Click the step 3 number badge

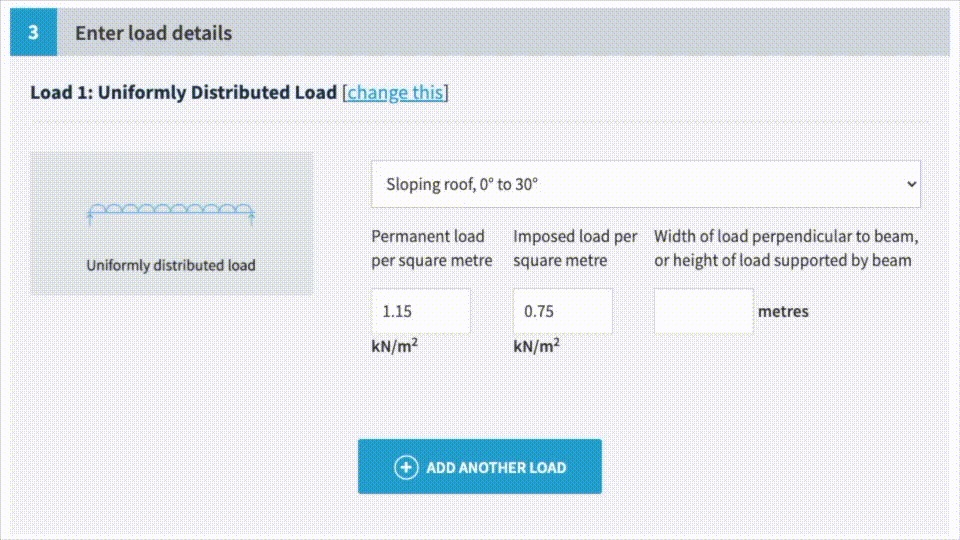click(x=33, y=33)
